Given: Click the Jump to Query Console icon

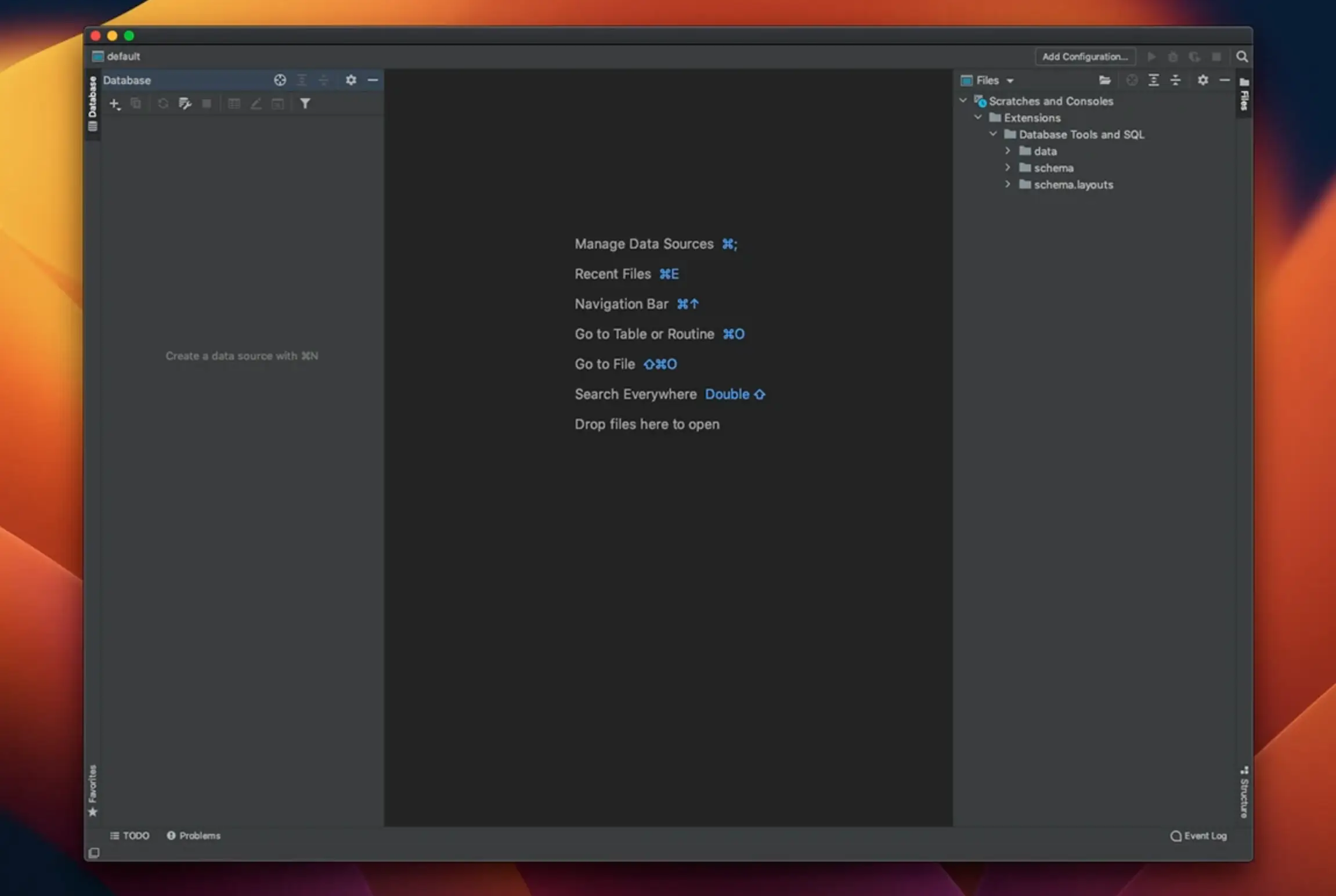Looking at the screenshot, I should tap(278, 104).
